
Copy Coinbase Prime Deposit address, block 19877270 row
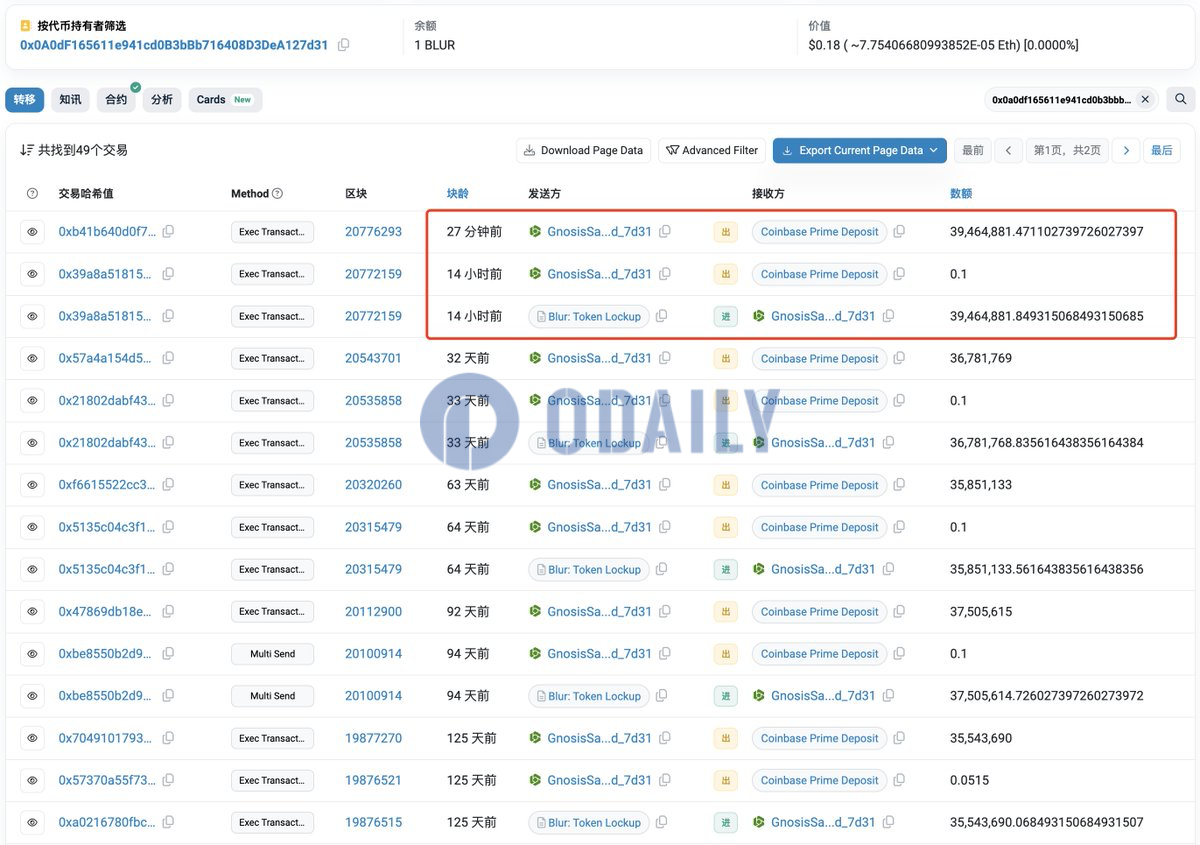(899, 738)
